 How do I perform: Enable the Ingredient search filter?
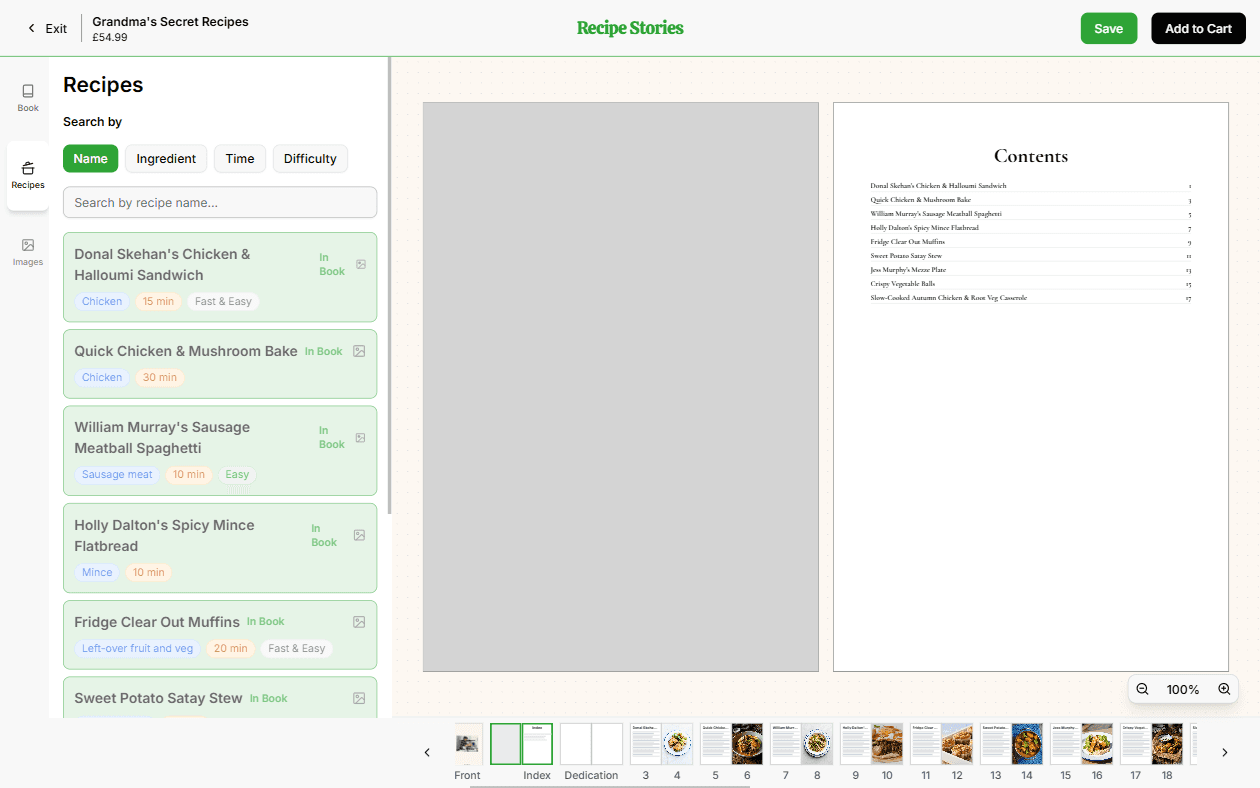coord(165,158)
